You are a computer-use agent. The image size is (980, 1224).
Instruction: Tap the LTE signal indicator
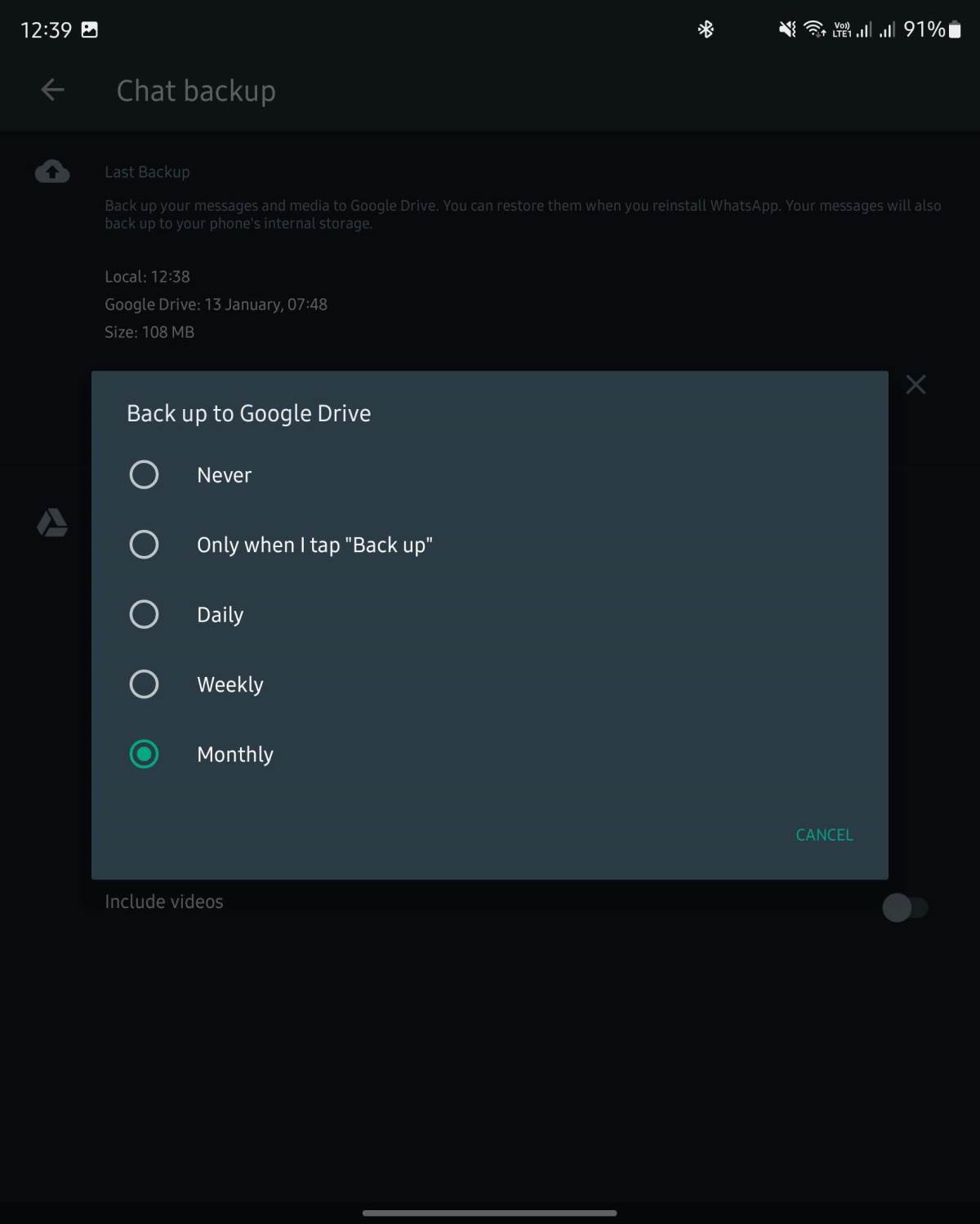(843, 29)
